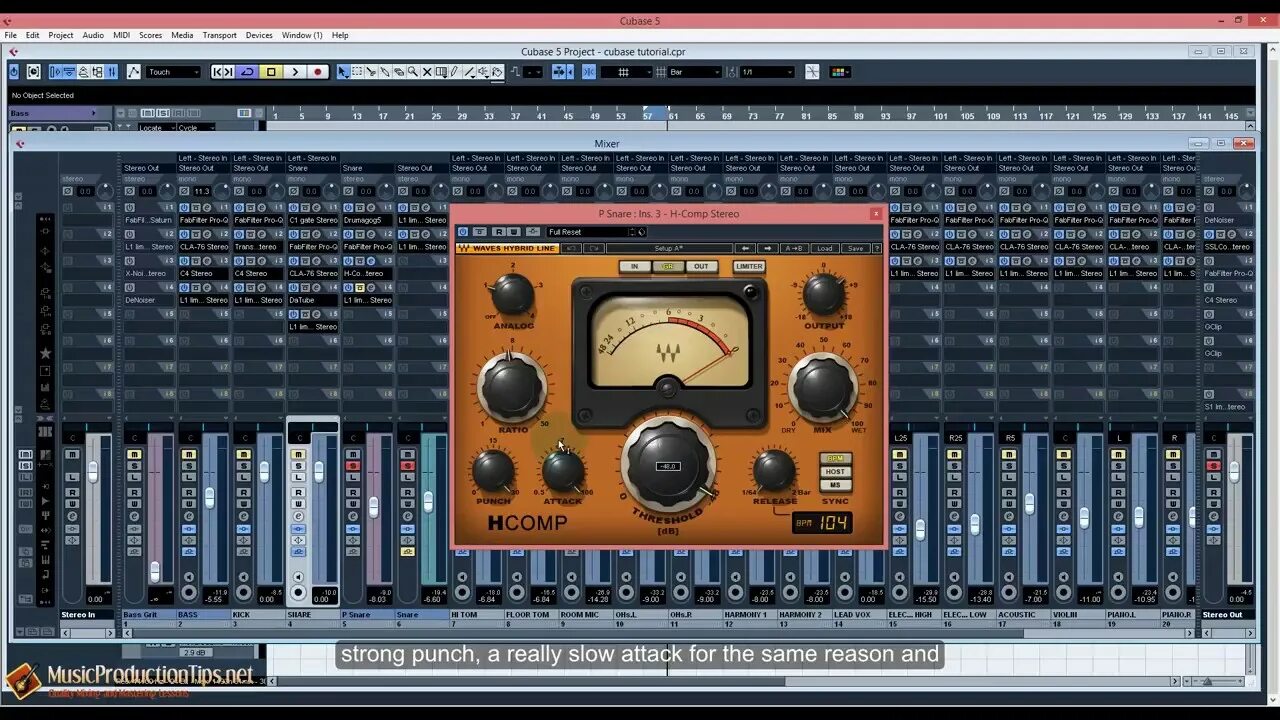1280x720 pixels.
Task: Click the Load button in the plugin
Action: (824, 248)
